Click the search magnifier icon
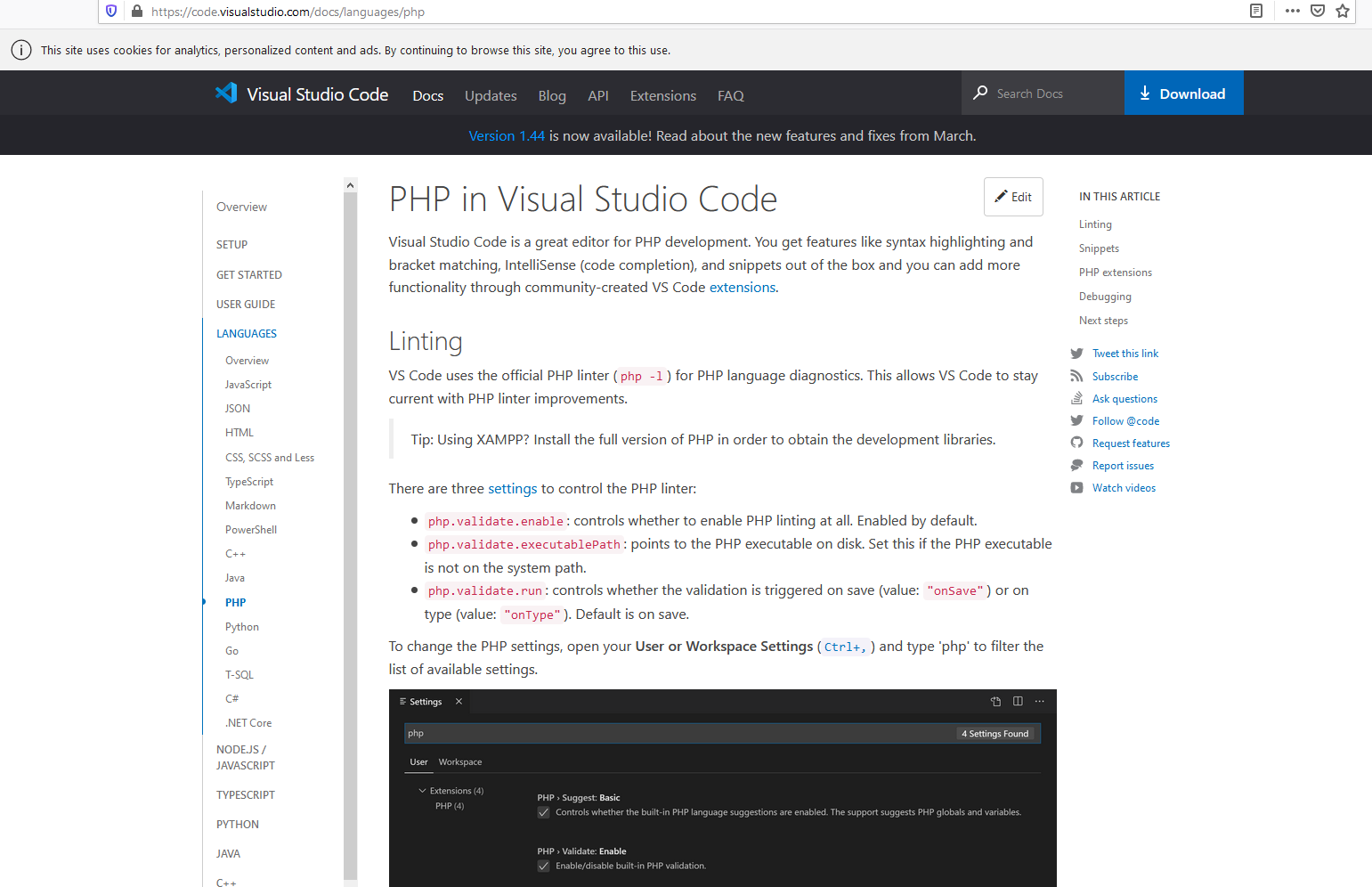The image size is (1372, 887). pos(980,93)
